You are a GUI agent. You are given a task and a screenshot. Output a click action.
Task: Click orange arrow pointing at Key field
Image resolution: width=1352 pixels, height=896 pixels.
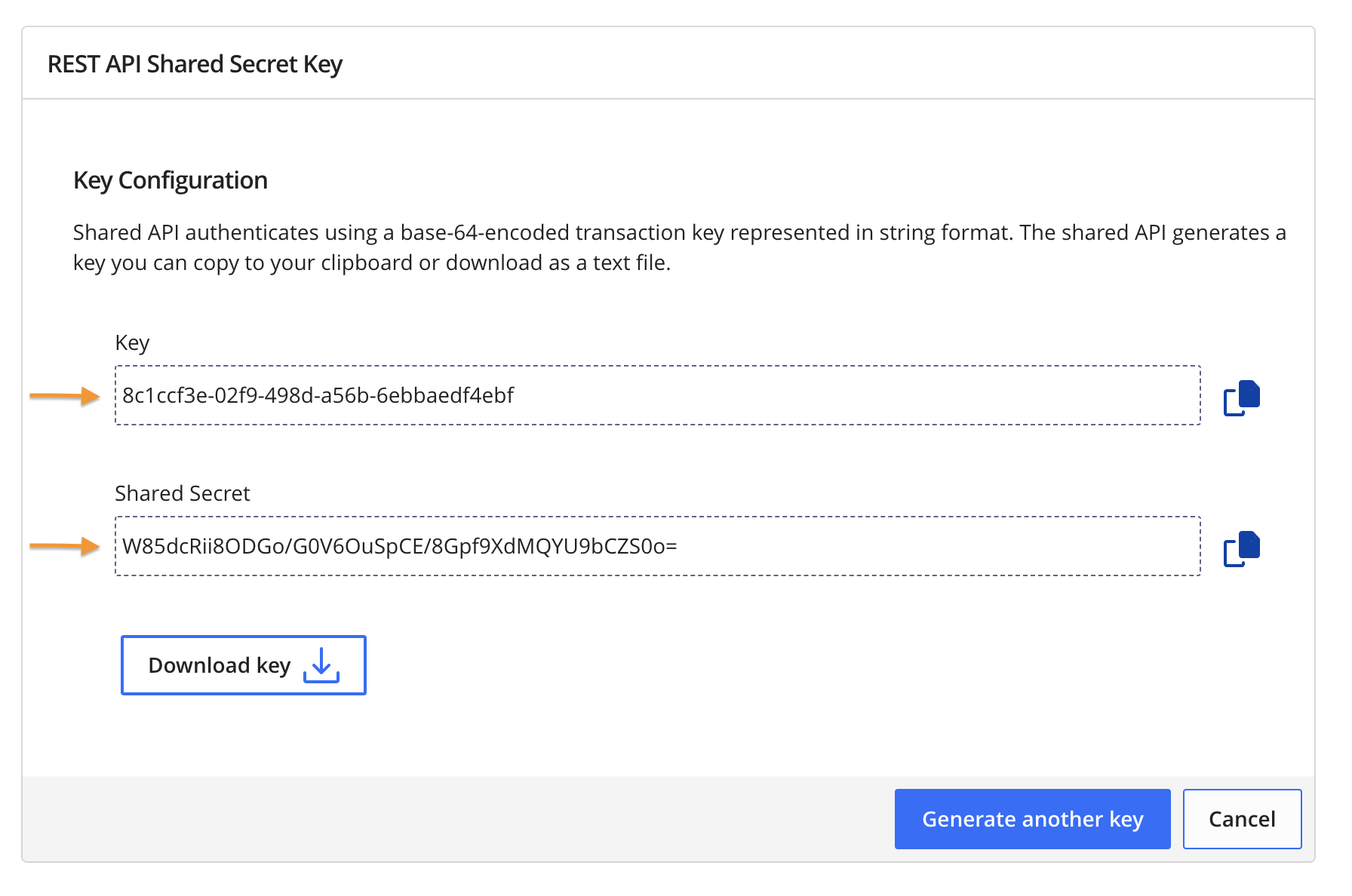pyautogui.click(x=65, y=396)
